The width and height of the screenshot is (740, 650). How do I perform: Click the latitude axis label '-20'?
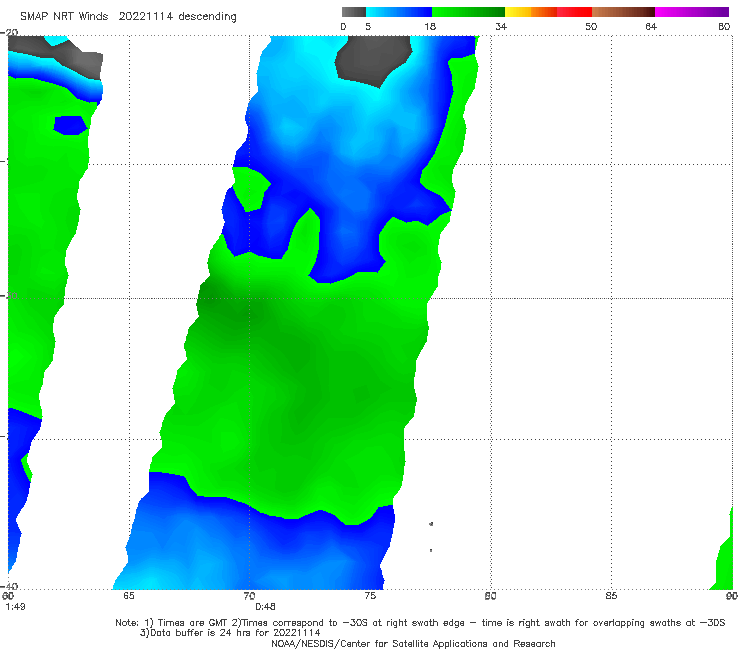(9, 33)
